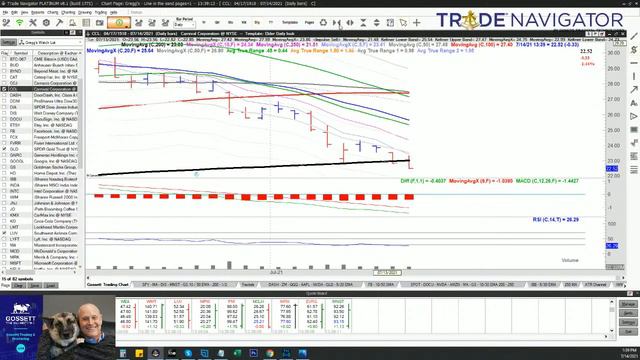This screenshot has width=640, height=360.
Task: Click the camera snapshot toolbar icon
Action: click(100, 23)
